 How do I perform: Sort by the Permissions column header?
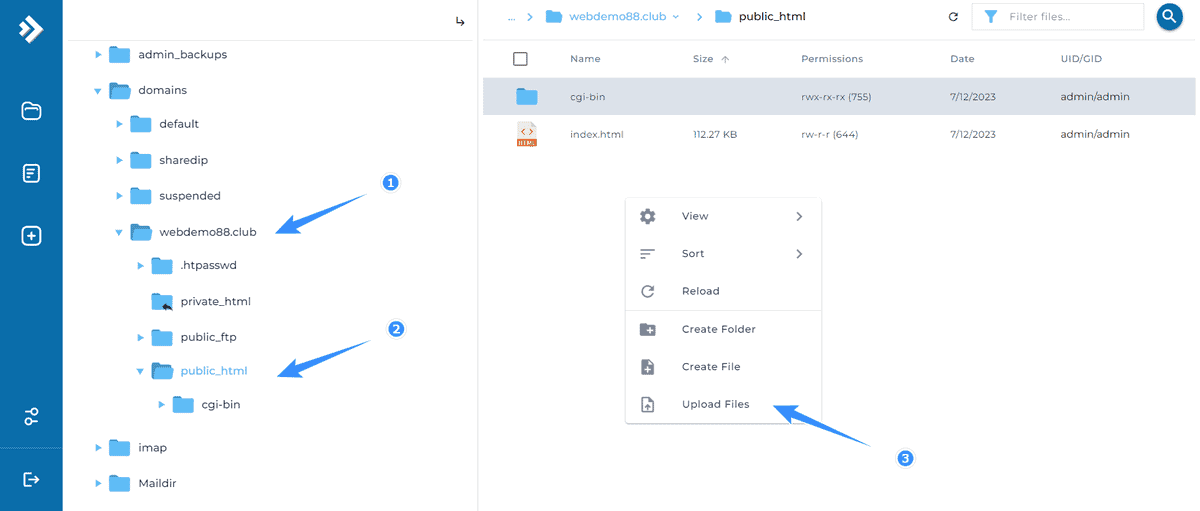pos(832,59)
